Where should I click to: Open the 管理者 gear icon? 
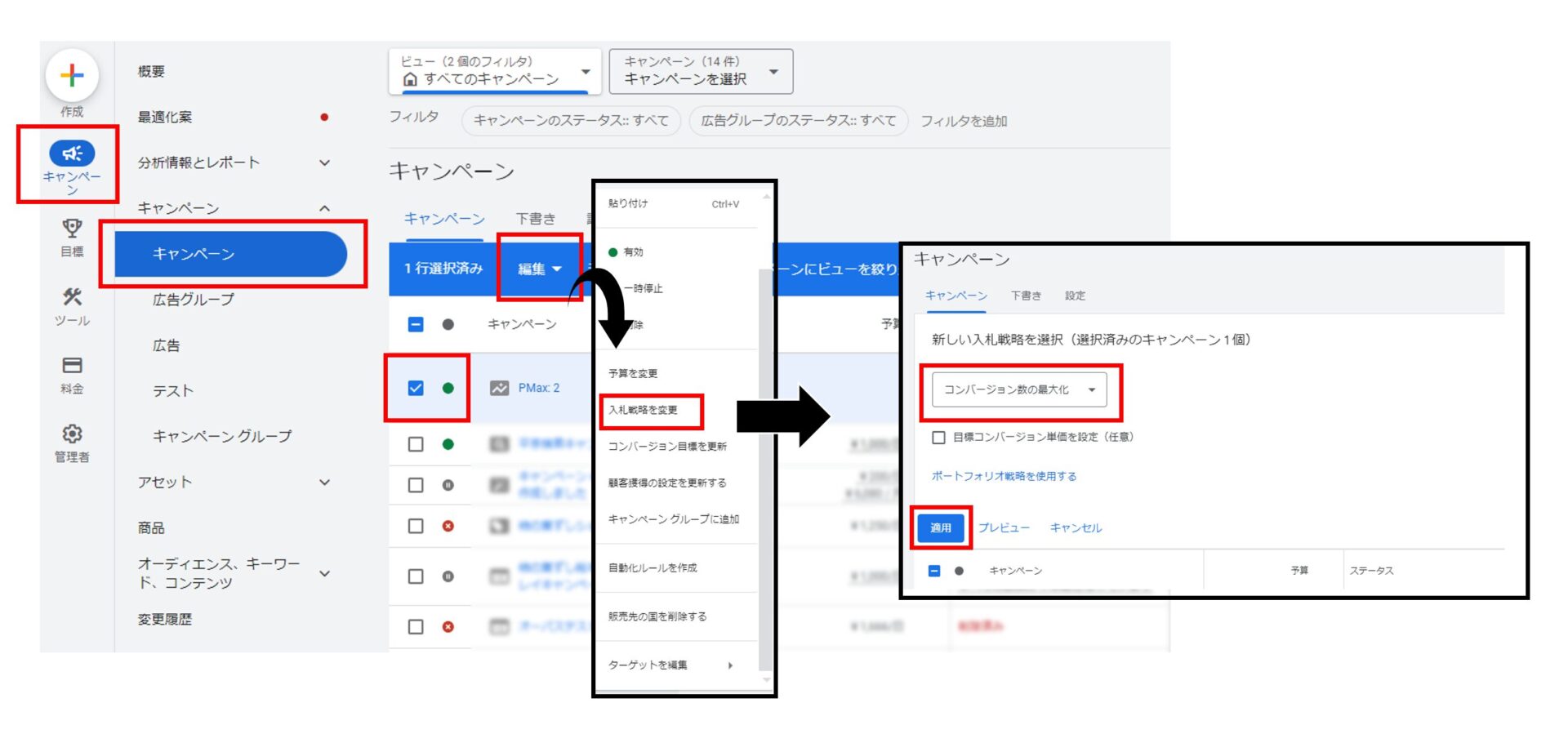72,434
